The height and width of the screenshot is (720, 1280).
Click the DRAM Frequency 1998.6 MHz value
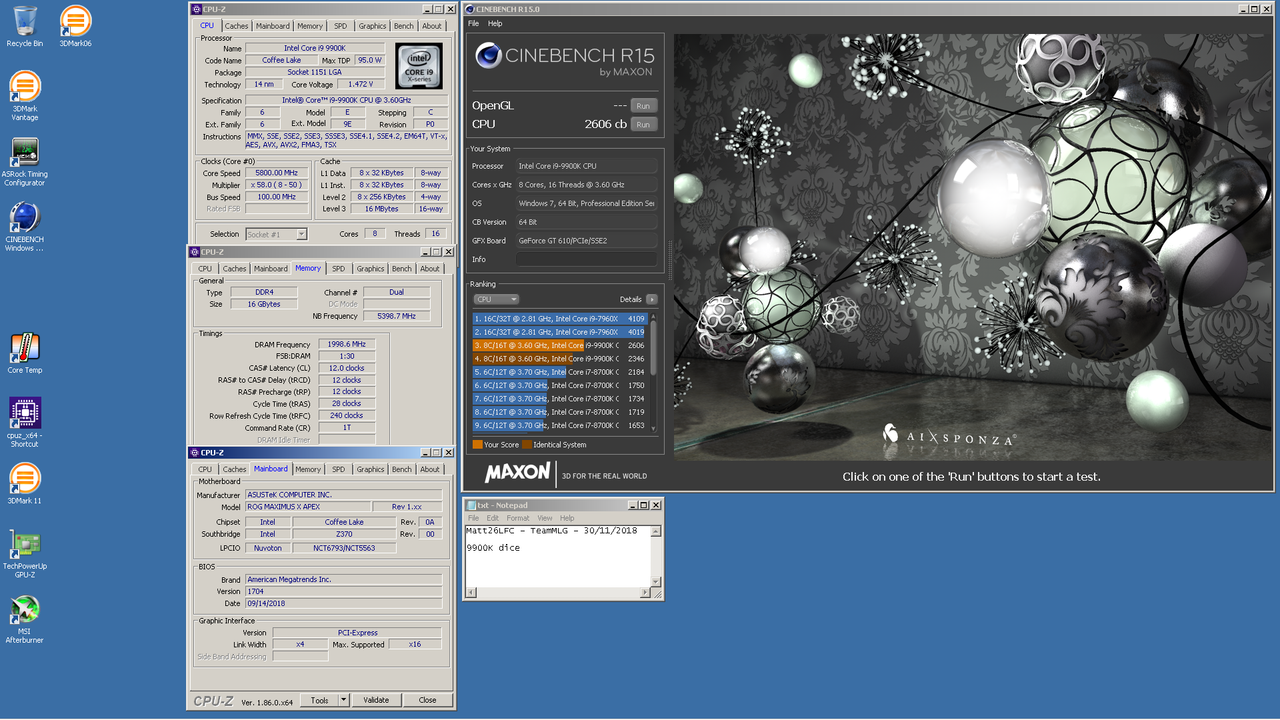pyautogui.click(x=346, y=344)
